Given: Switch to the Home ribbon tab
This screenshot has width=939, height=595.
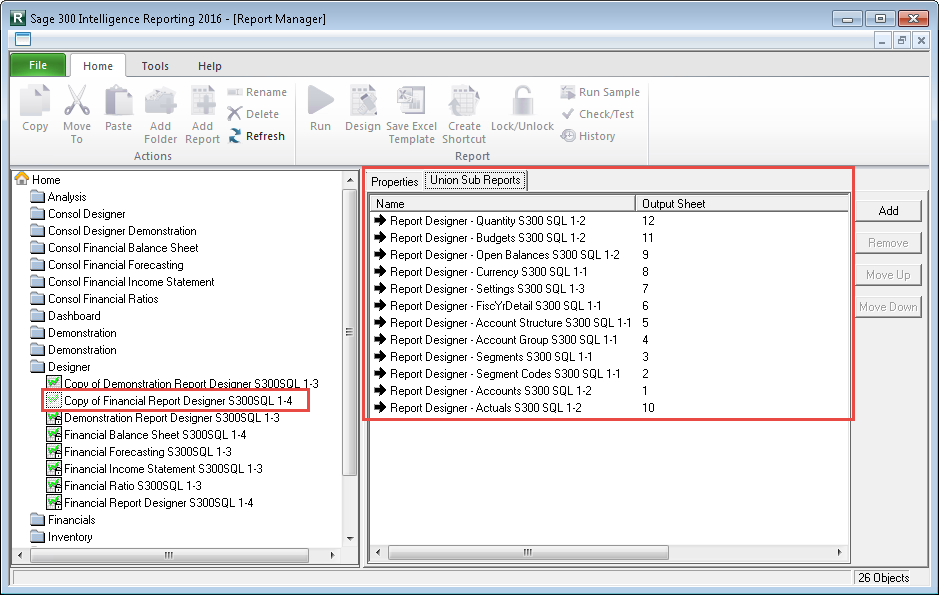Looking at the screenshot, I should (x=98, y=66).
